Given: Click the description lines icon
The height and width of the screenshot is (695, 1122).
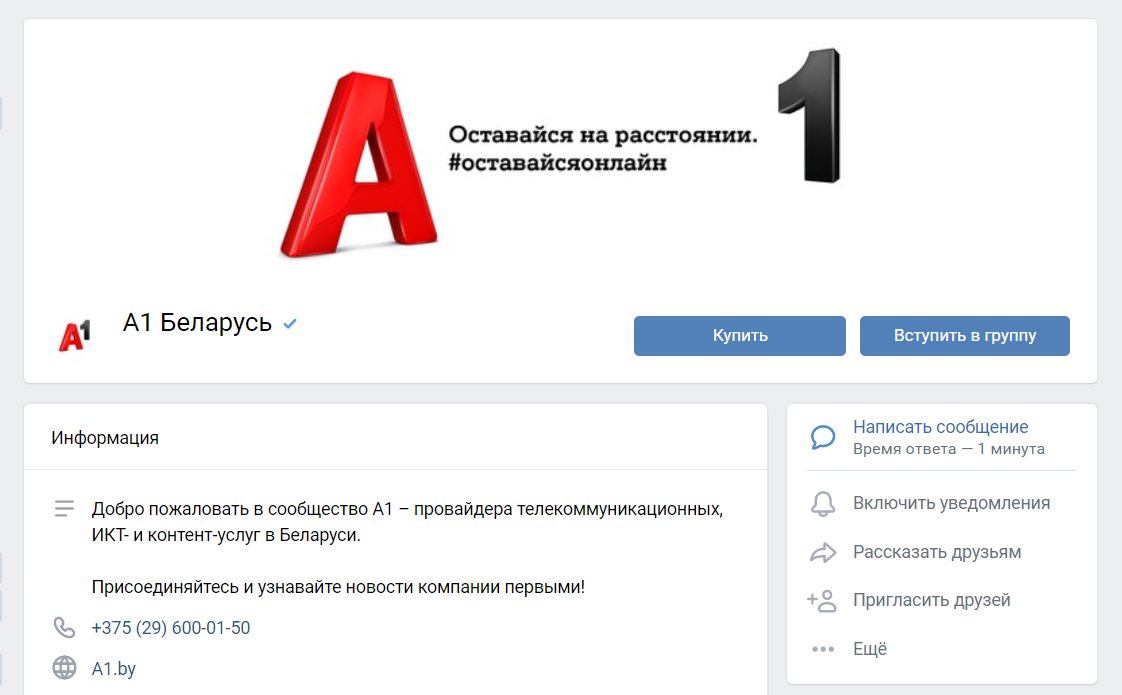Looking at the screenshot, I should (x=64, y=509).
